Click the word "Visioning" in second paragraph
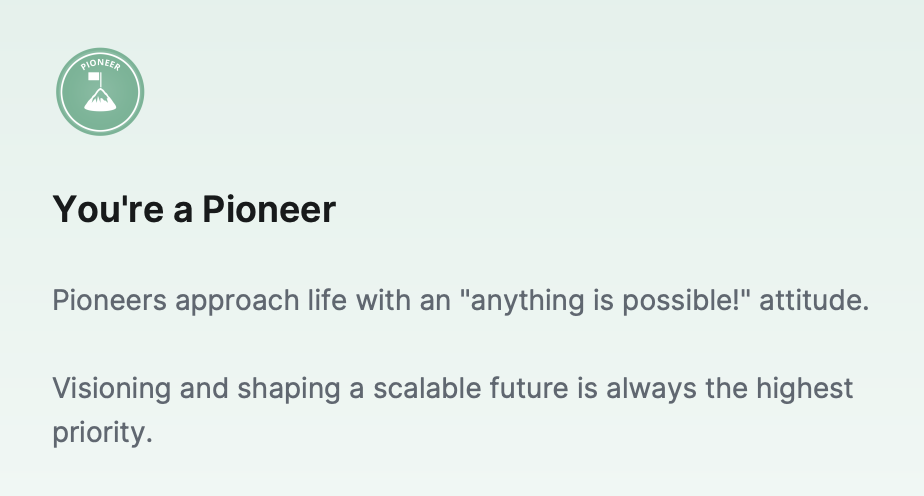The width and height of the screenshot is (924, 496). [112, 389]
